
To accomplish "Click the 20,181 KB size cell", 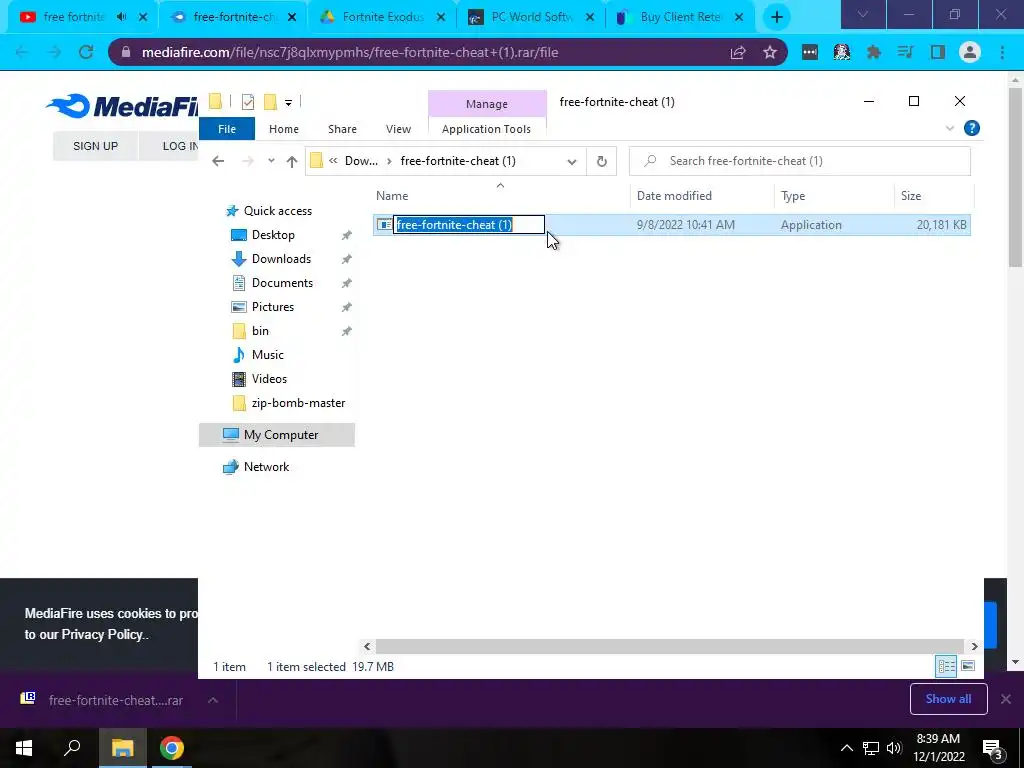I will pyautogui.click(x=941, y=225).
